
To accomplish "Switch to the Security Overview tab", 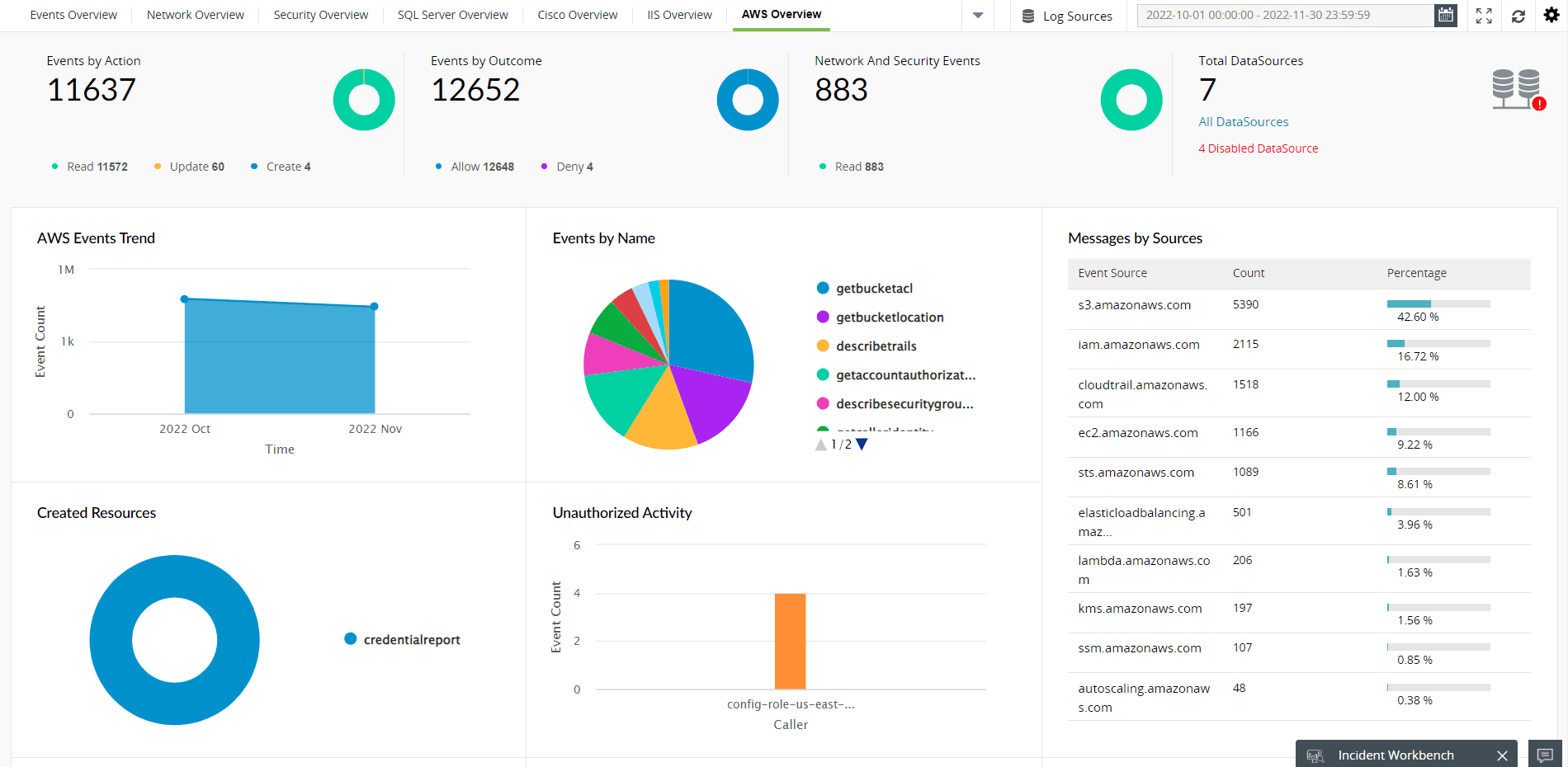I will click(320, 15).
